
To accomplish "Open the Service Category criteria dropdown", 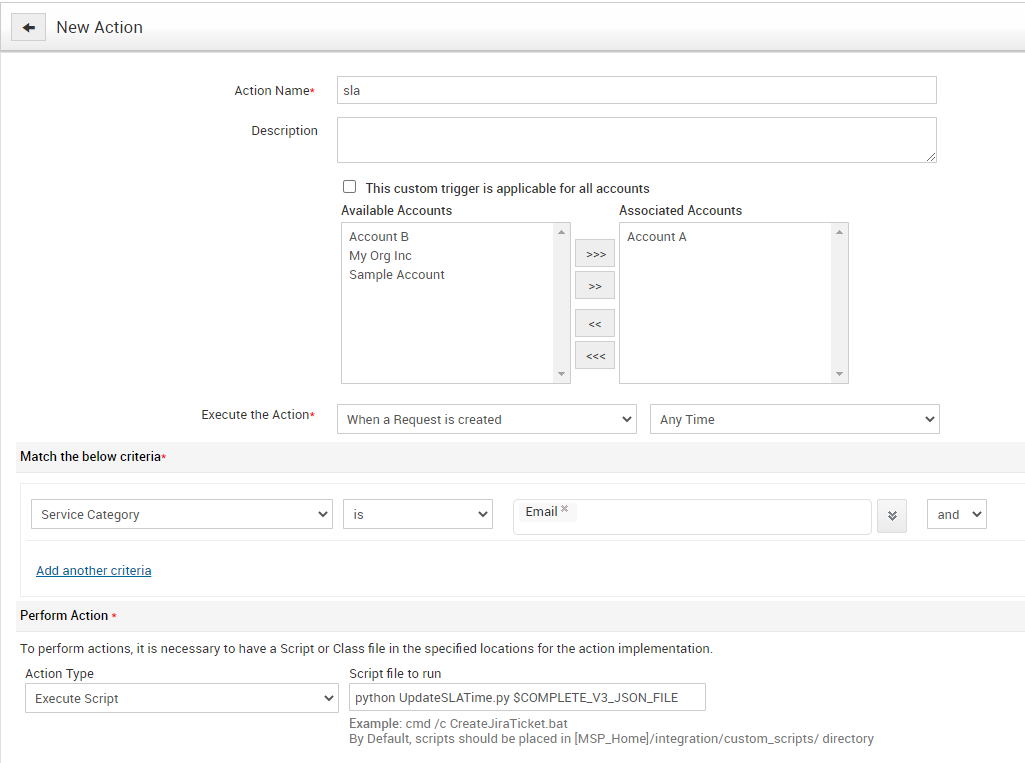I will point(181,514).
